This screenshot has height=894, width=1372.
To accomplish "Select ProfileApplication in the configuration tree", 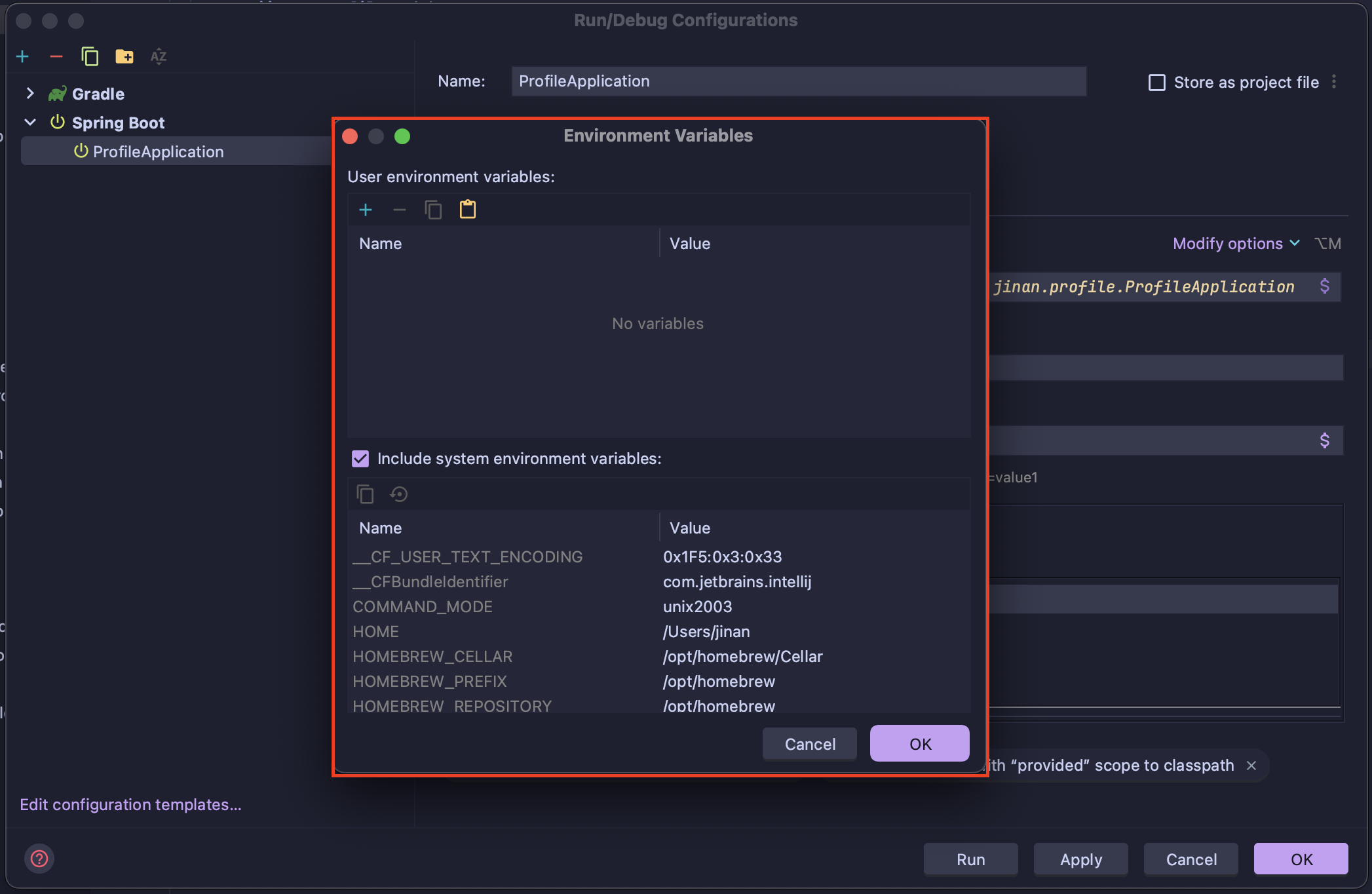I will point(158,151).
